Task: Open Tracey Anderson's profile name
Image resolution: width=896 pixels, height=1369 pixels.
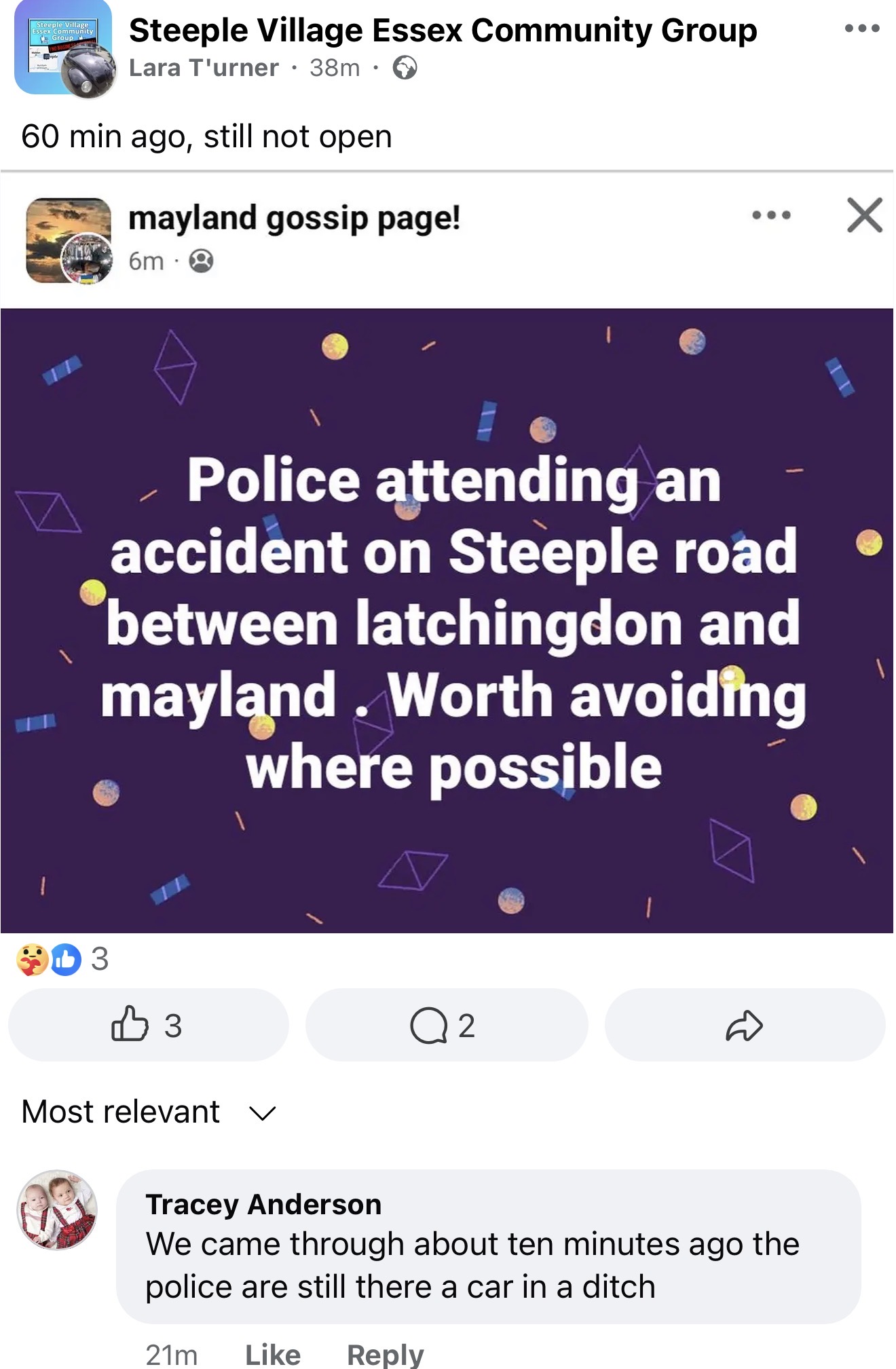Action: 263,1205
